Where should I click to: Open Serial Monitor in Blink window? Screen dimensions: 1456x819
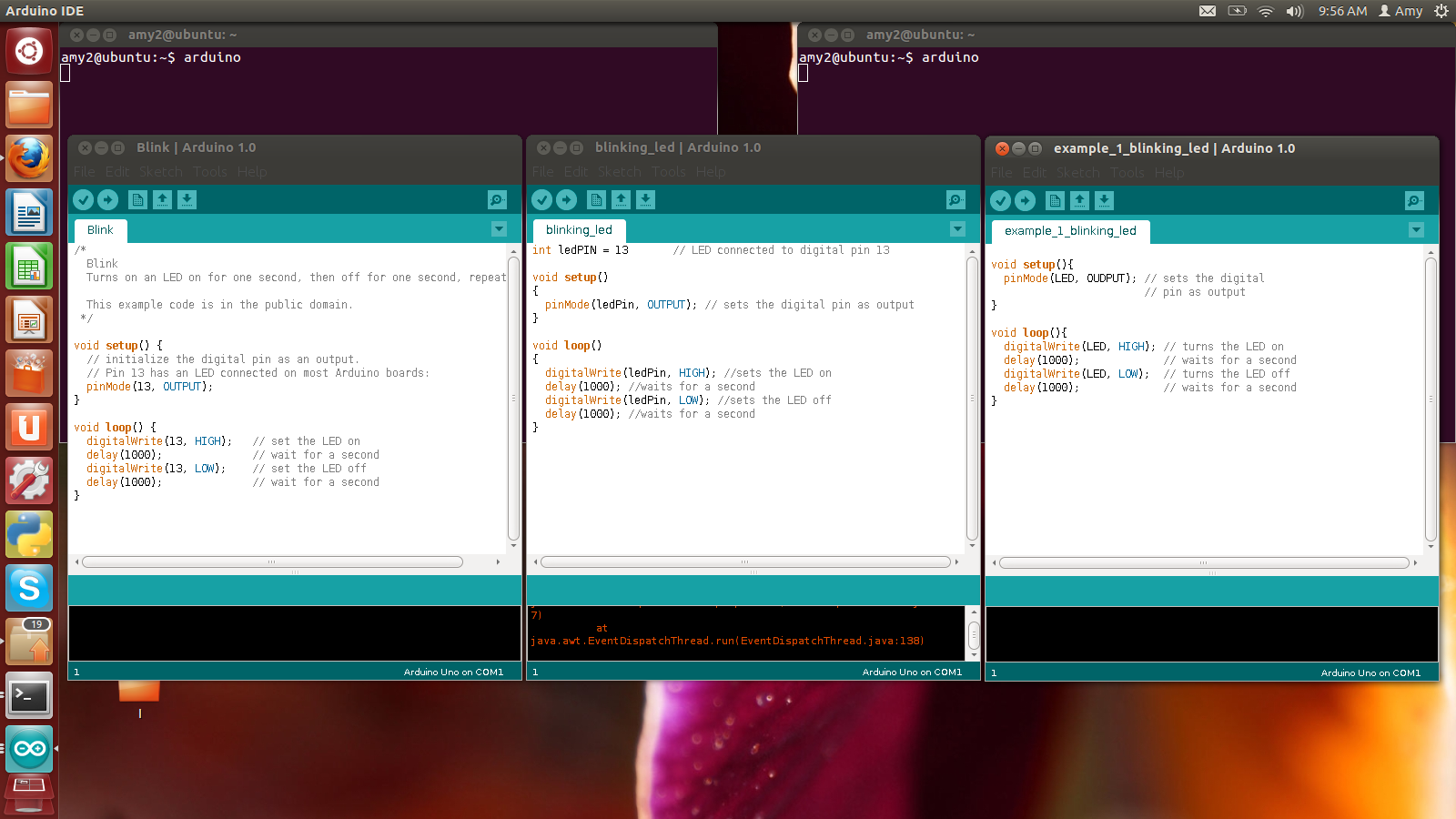click(497, 199)
